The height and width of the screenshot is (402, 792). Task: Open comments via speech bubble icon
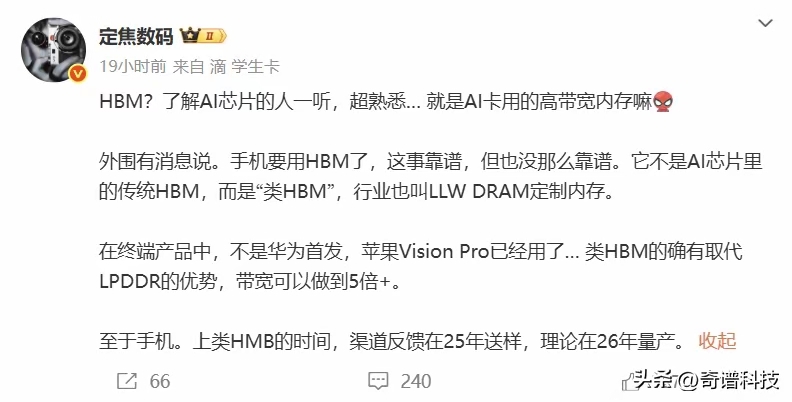pyautogui.click(x=378, y=381)
